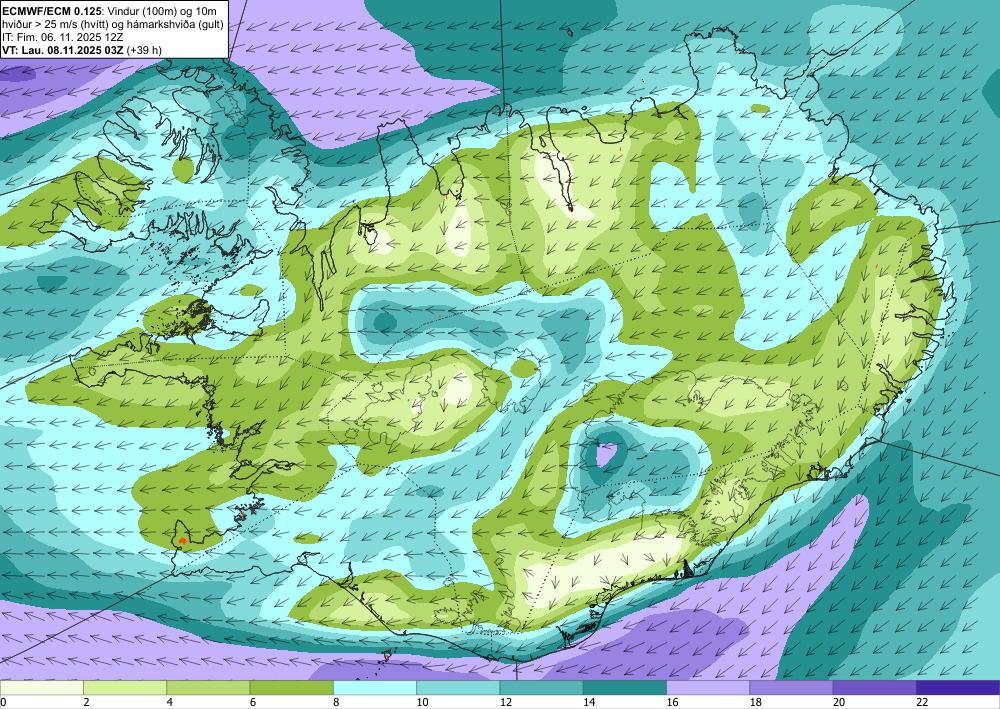Viewport: 1000px width, 709px height.
Task: Click the light teal 10–12 m/s legend swatch
Action: click(x=458, y=688)
